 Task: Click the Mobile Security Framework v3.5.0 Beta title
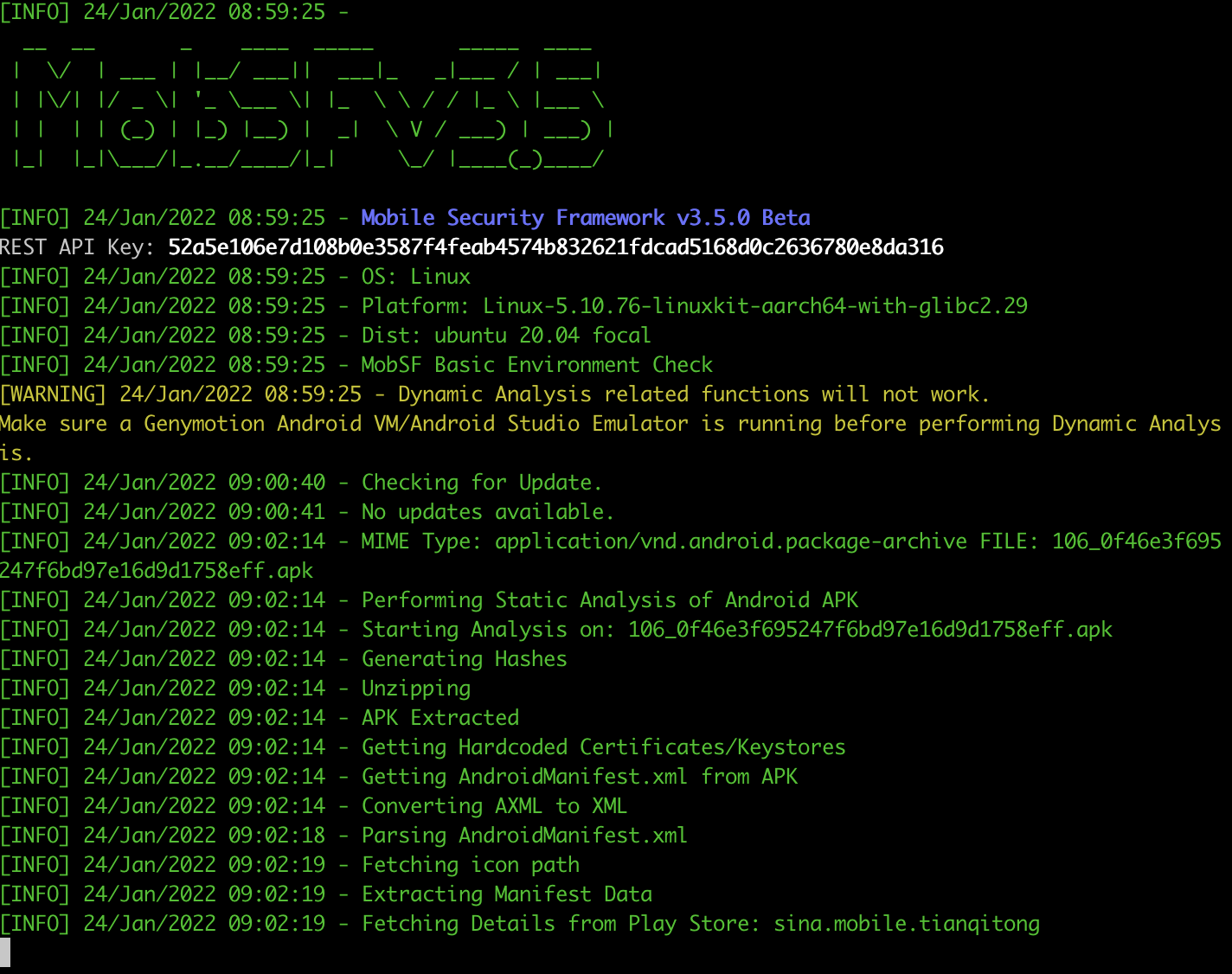tap(585, 218)
